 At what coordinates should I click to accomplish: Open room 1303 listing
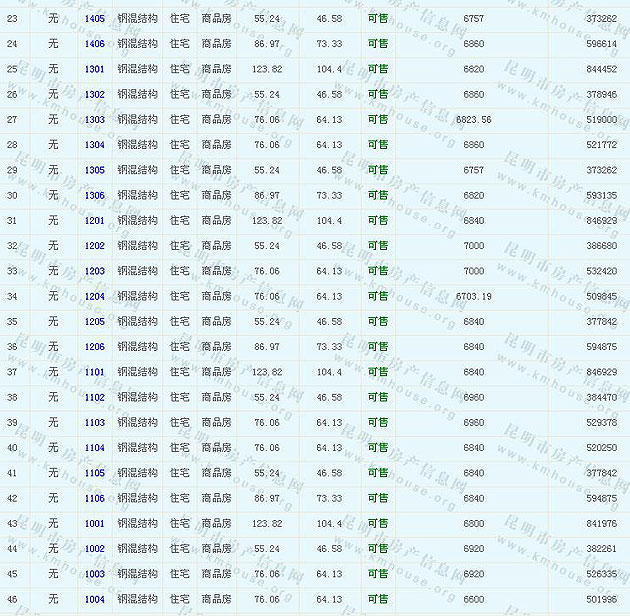coord(94,120)
